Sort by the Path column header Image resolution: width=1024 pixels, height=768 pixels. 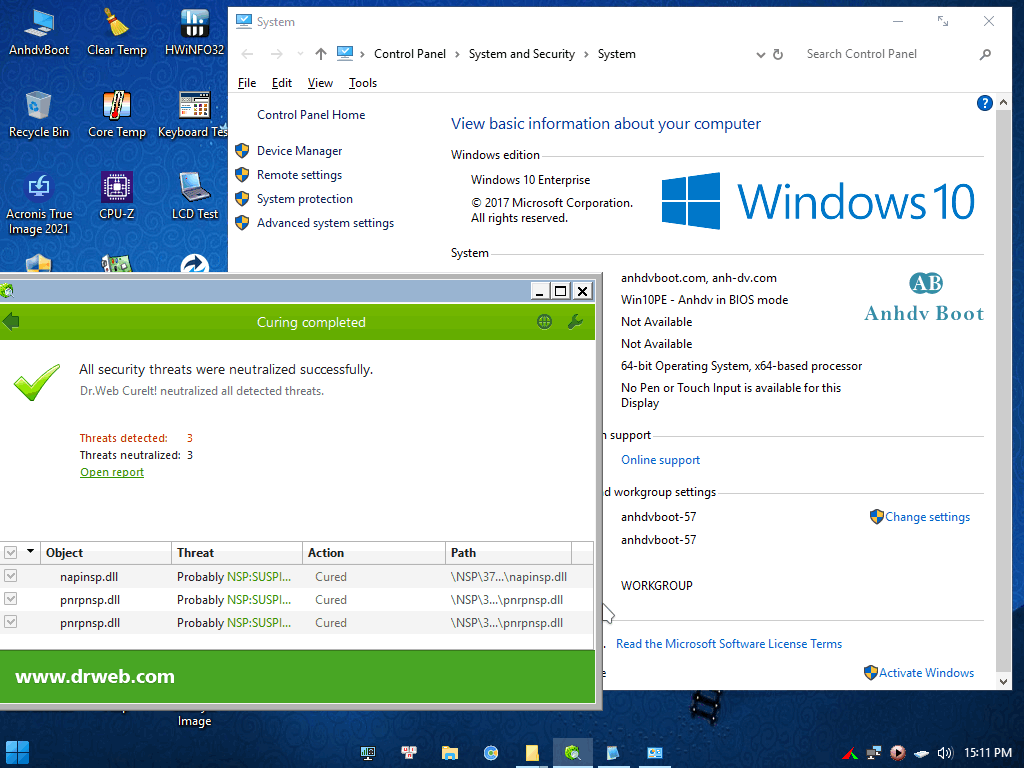click(508, 552)
